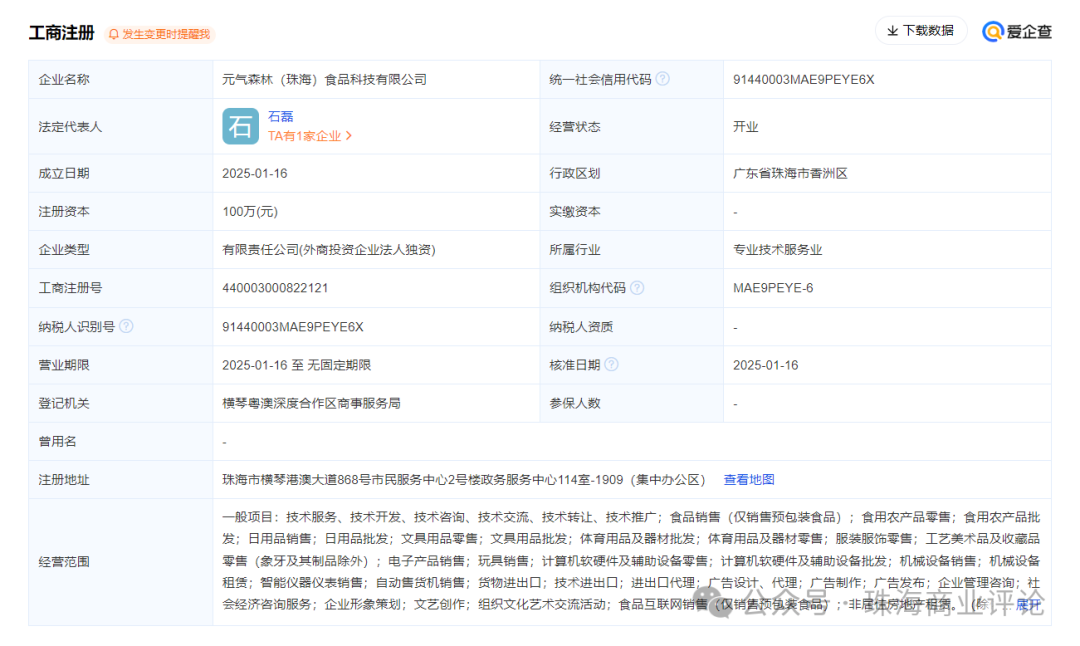Select the 工商注册号 label

pyautogui.click(x=70, y=288)
